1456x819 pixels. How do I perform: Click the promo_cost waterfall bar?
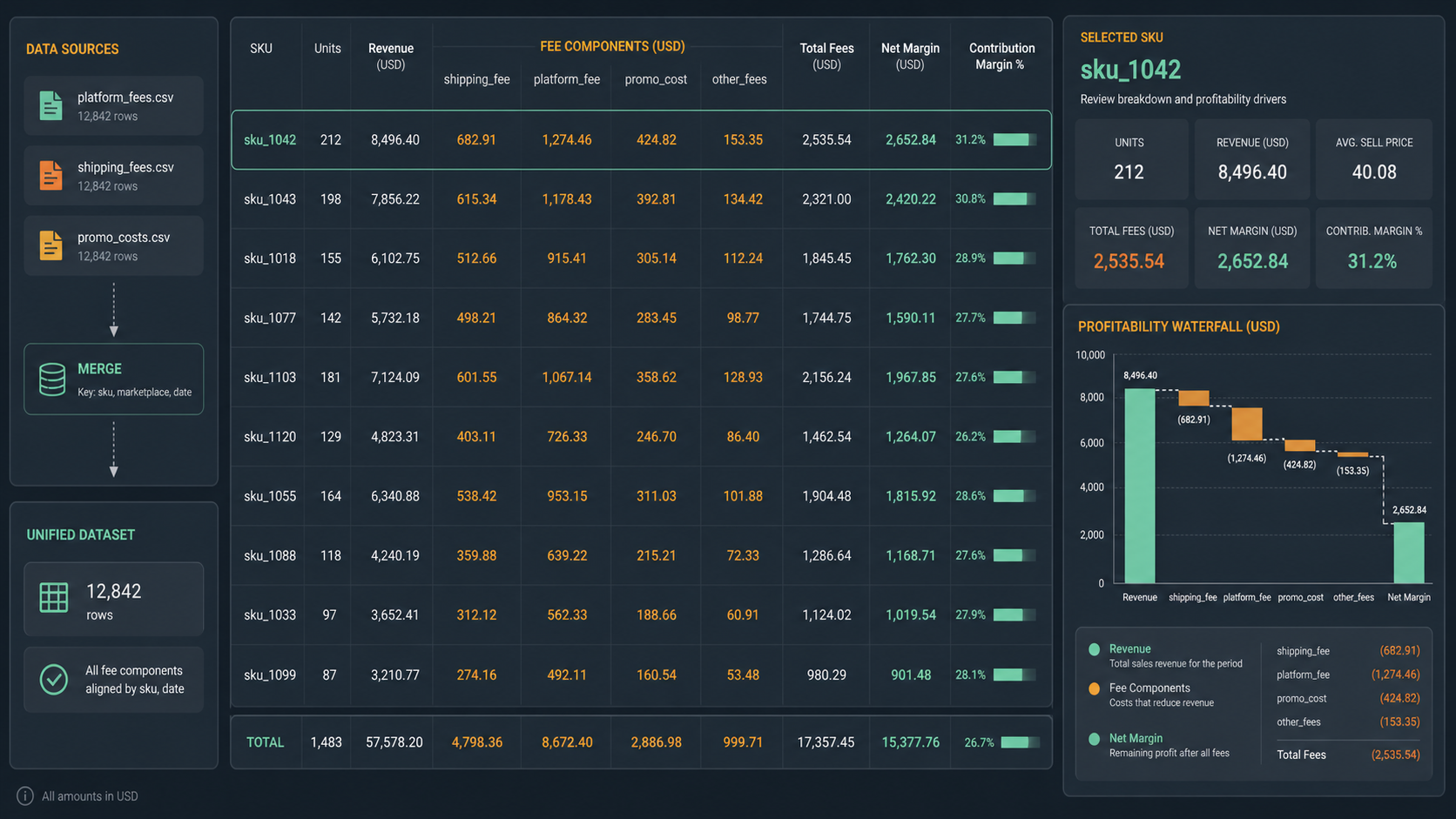point(1300,446)
